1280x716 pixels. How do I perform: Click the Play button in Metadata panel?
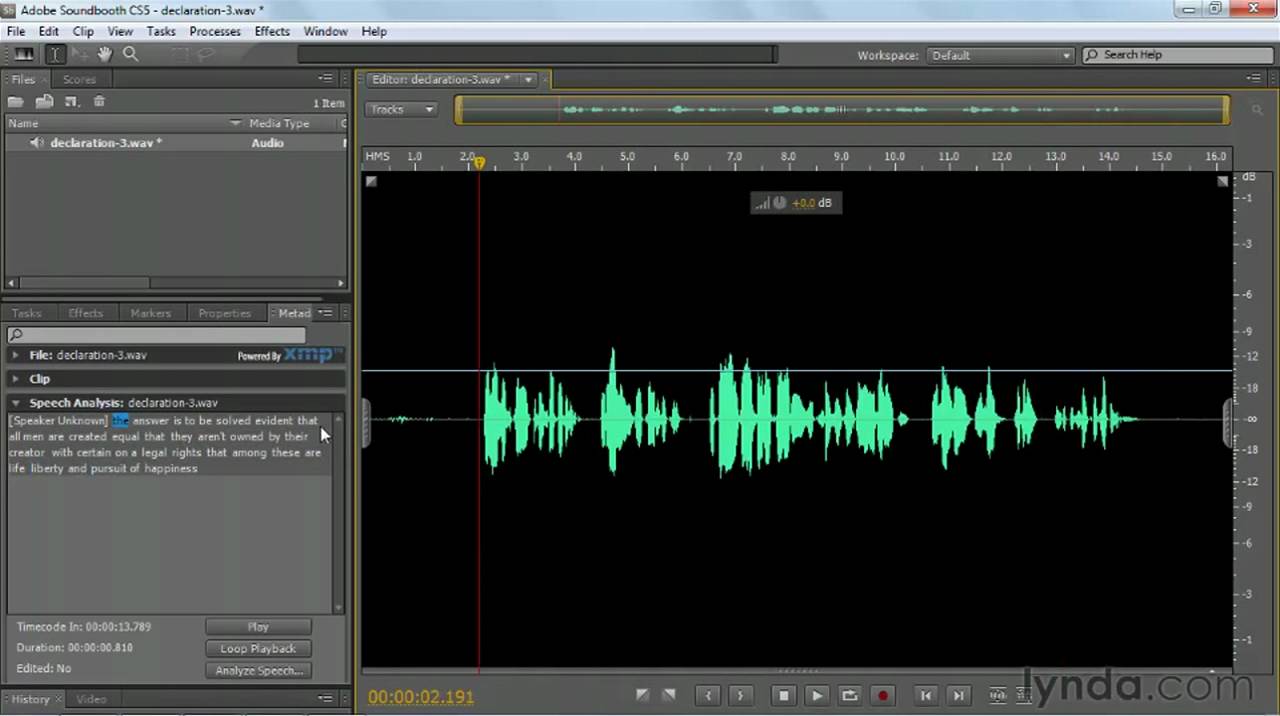click(258, 627)
